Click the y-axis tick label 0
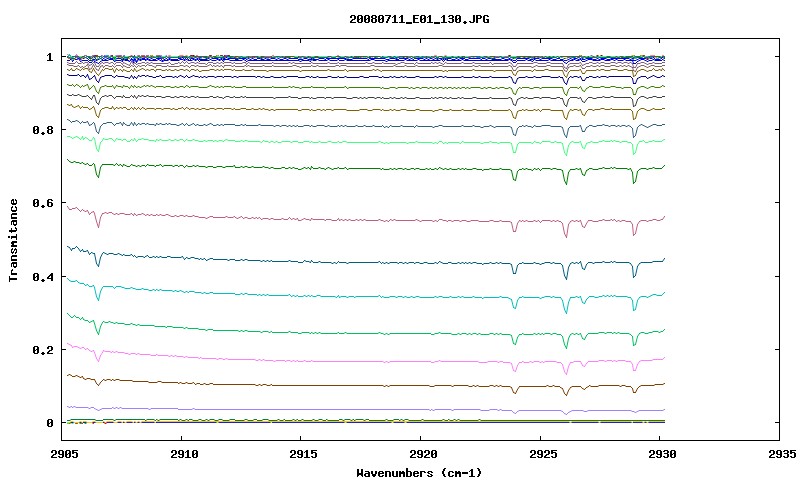Image resolution: width=800 pixels, height=480 pixels. pyautogui.click(x=49, y=423)
